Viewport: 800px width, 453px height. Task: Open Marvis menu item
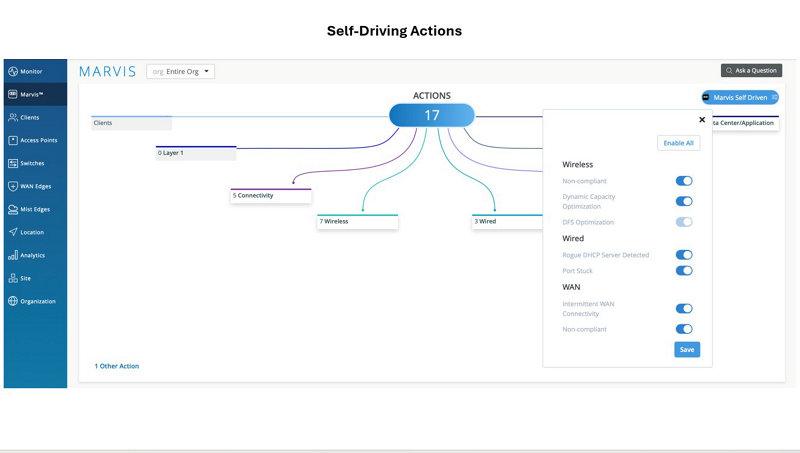(35, 94)
